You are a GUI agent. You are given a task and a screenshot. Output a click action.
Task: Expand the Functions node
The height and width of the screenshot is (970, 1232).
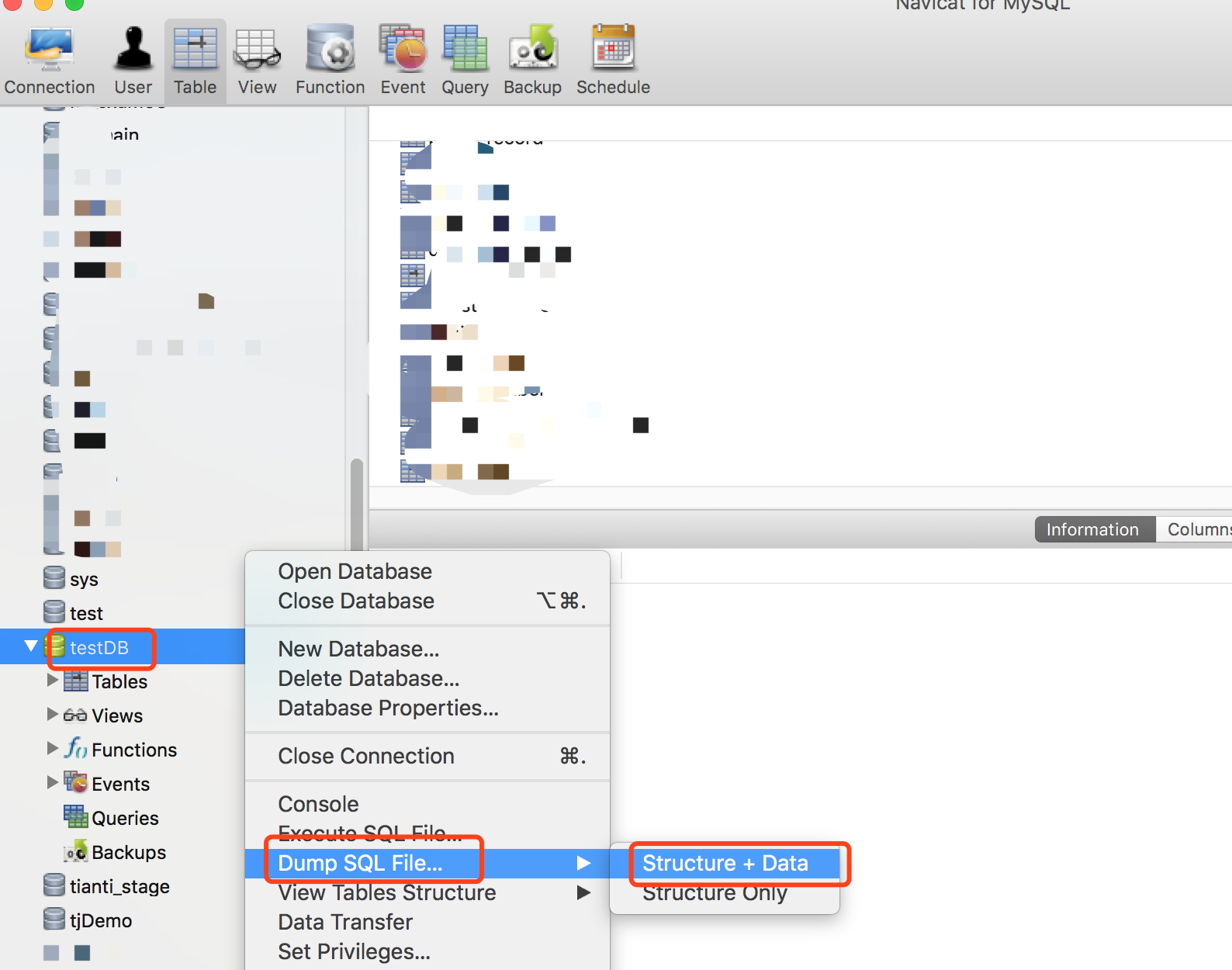pos(53,748)
